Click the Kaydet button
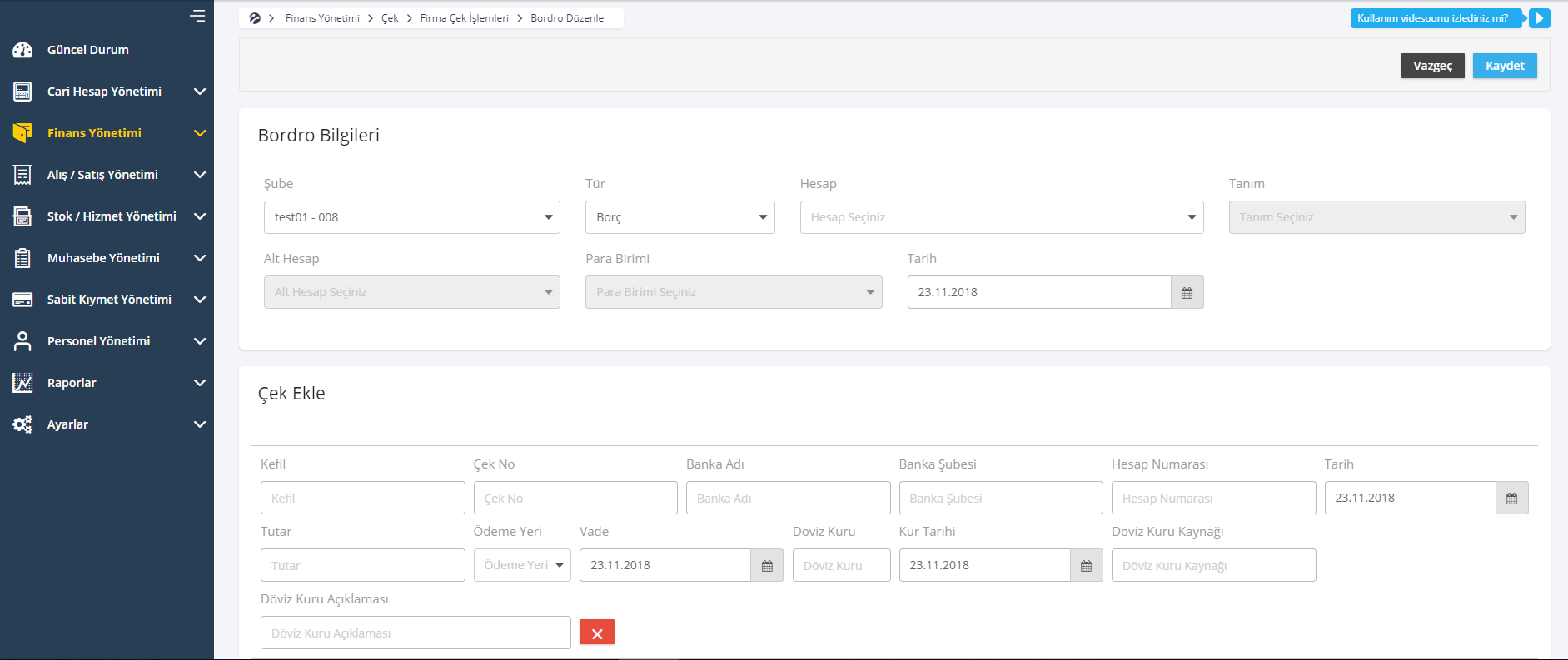Viewport: 1568px width, 660px height. 1505,66
